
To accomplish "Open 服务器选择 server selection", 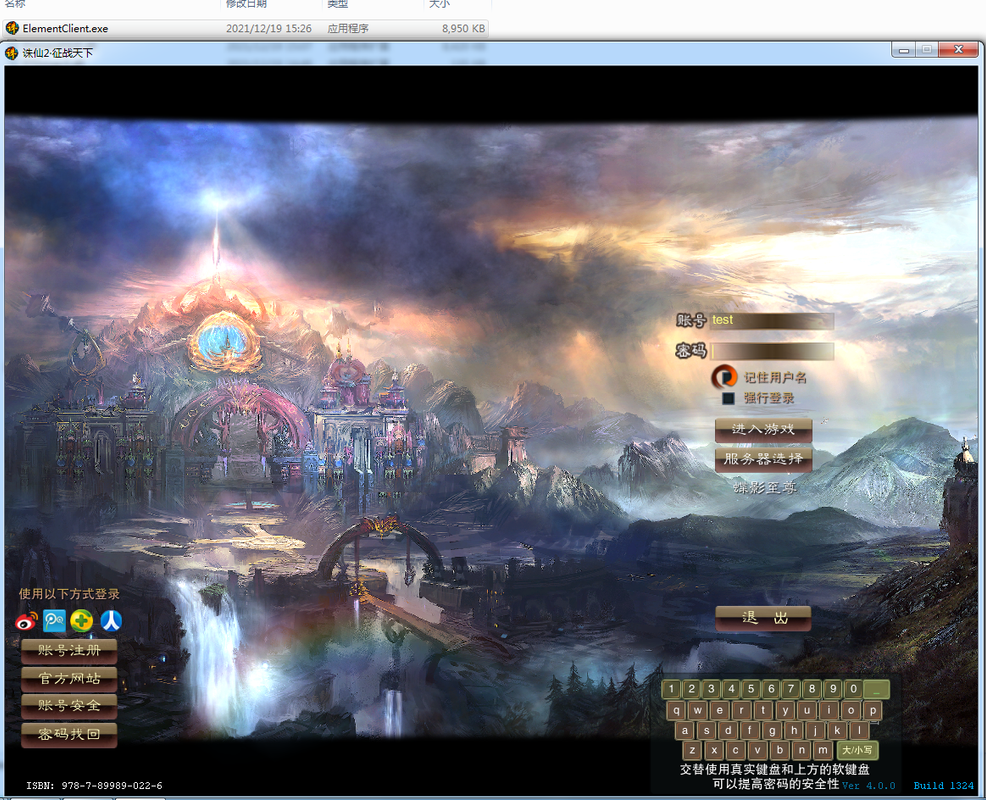I will pos(763,459).
